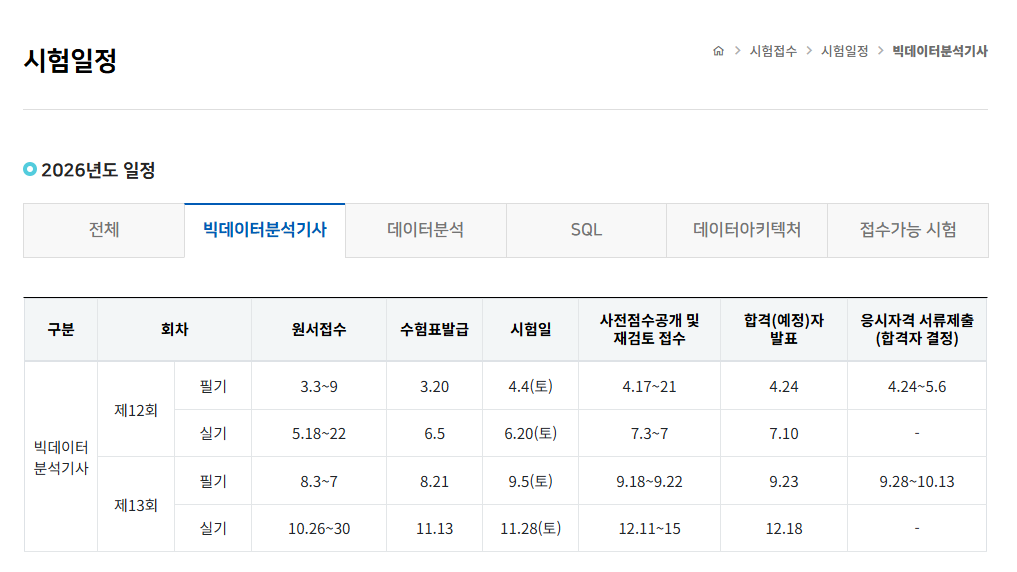Click admission ticket date 11.13
Image resolution: width=1017 pixels, height=572 pixels.
click(435, 529)
